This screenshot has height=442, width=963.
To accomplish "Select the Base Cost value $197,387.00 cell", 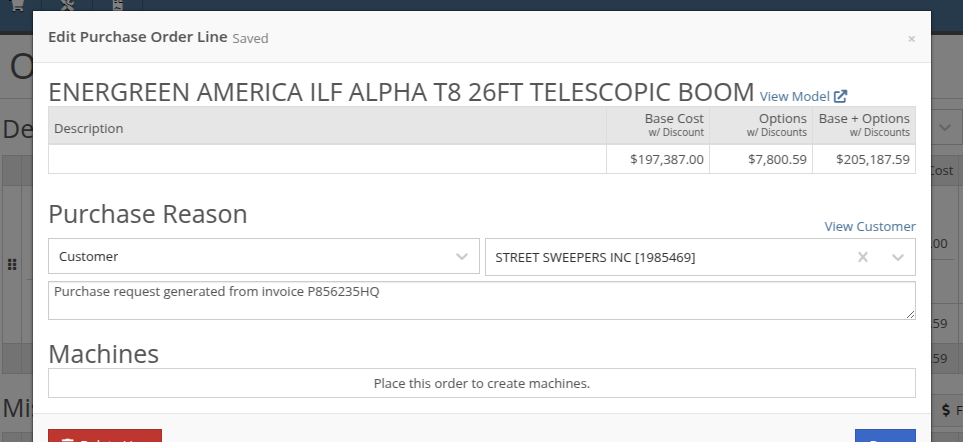I will click(x=658, y=160).
